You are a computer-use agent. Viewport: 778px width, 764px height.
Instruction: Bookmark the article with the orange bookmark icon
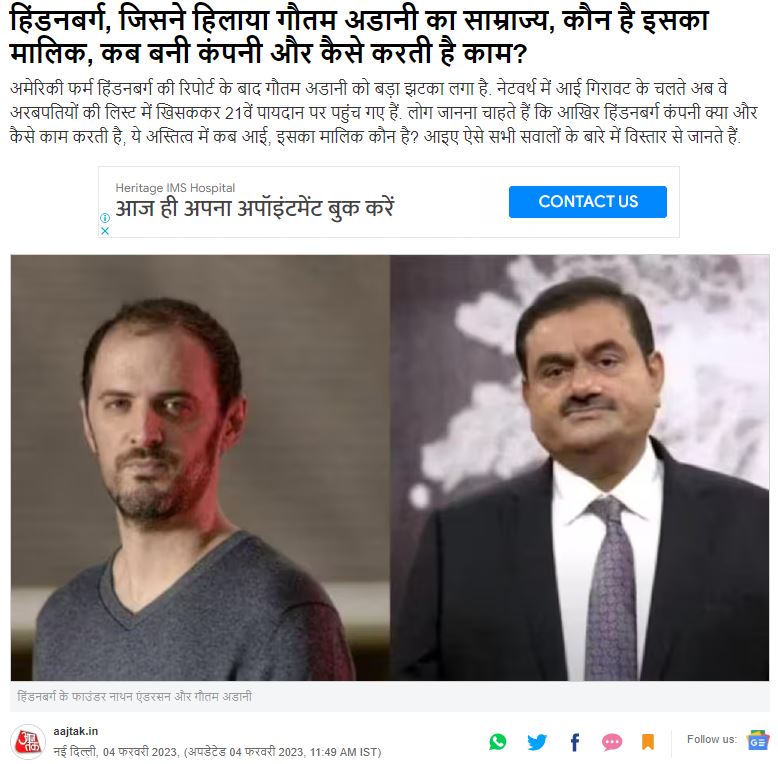[648, 742]
